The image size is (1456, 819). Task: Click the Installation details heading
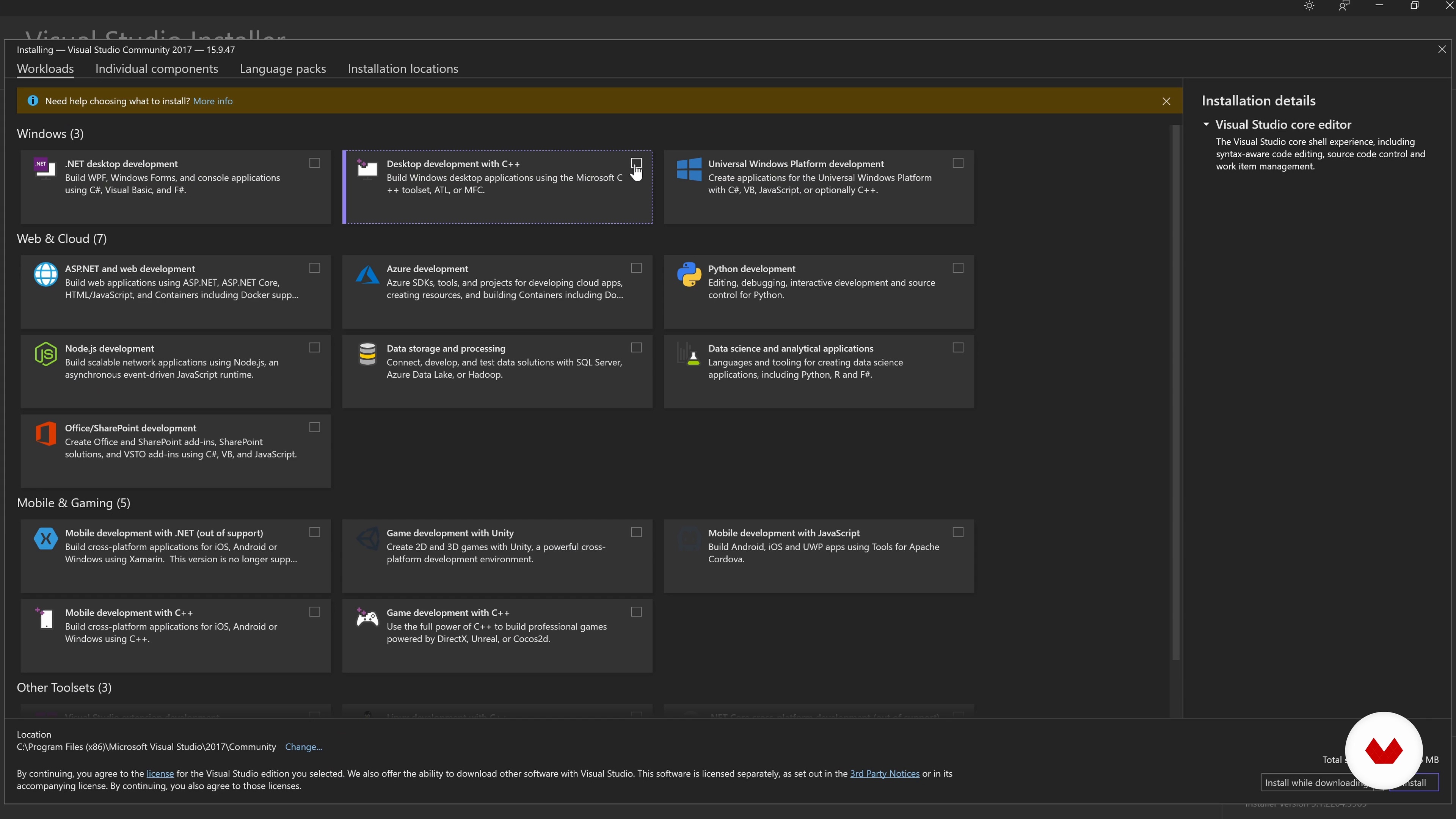point(1258,100)
